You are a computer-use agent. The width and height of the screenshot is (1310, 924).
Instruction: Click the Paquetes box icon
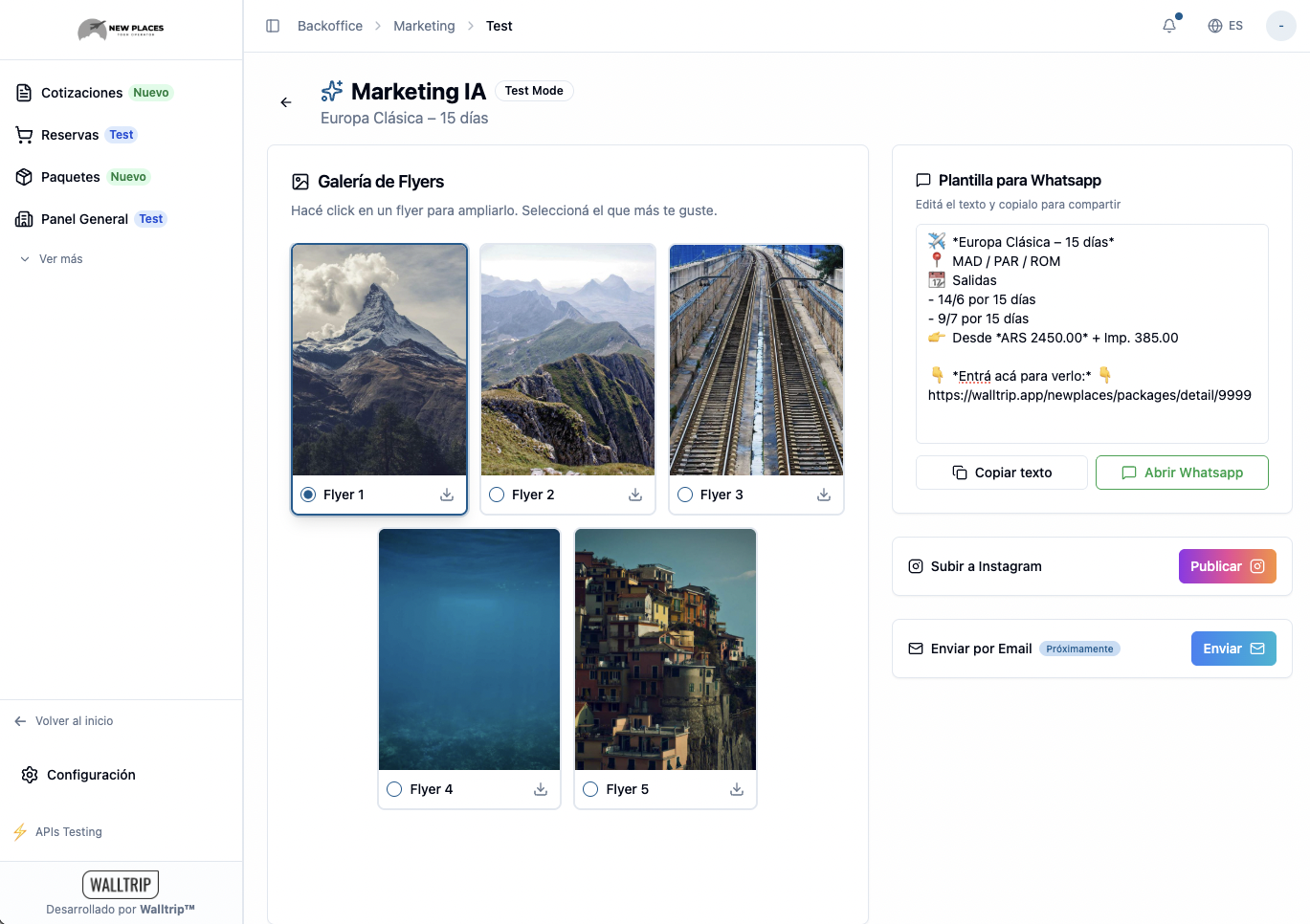[x=24, y=177]
